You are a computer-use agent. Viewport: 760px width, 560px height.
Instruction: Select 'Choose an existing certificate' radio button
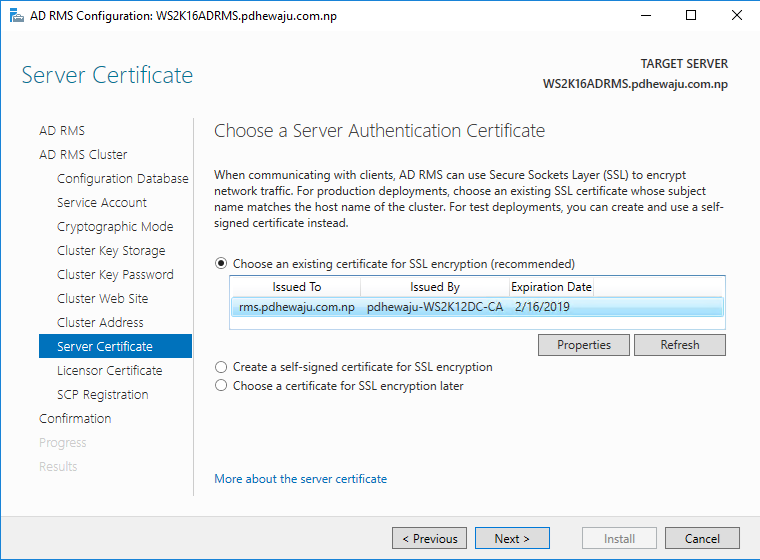pyautogui.click(x=221, y=264)
